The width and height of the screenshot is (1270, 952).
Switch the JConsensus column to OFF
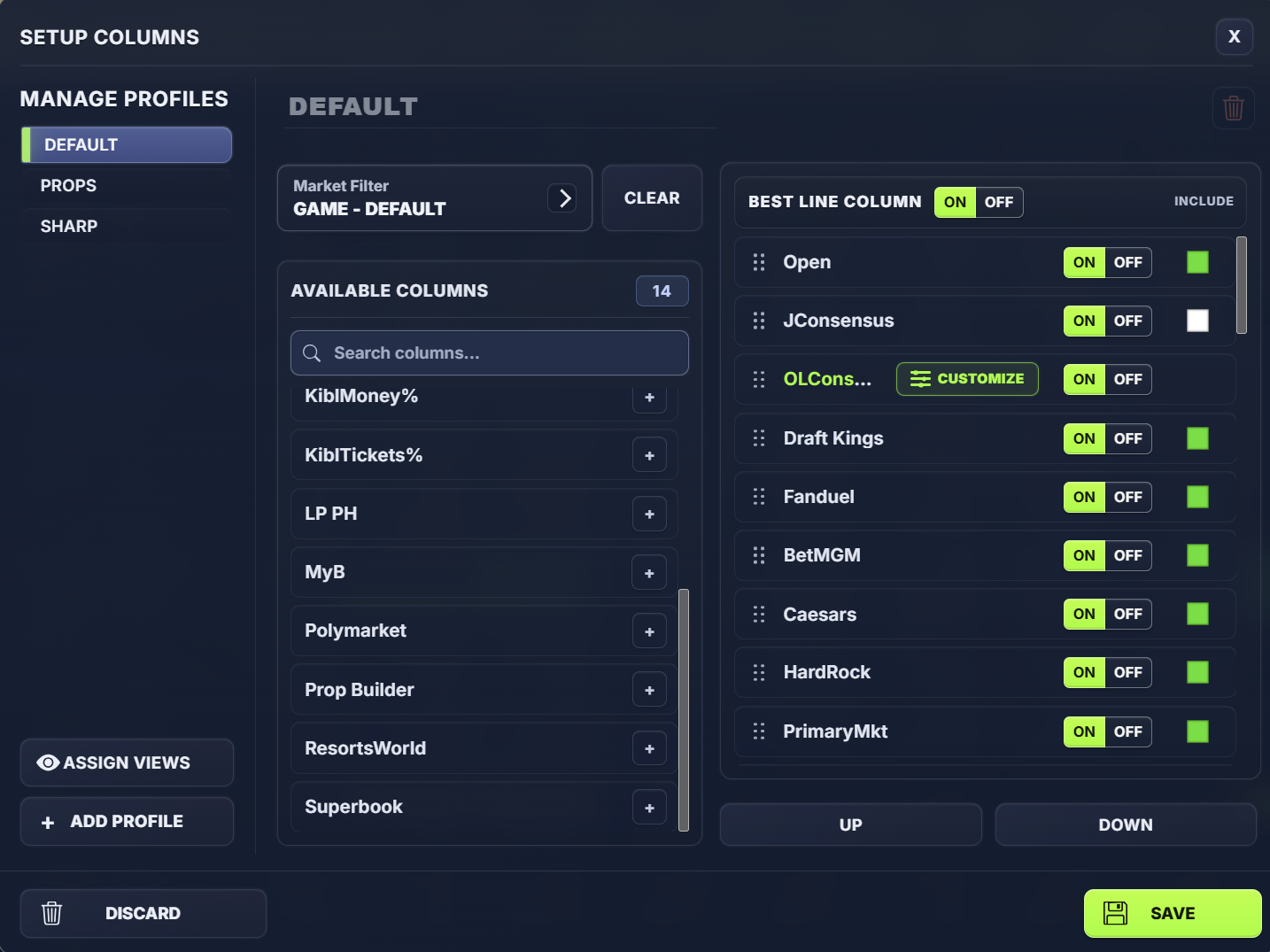pyautogui.click(x=1127, y=321)
